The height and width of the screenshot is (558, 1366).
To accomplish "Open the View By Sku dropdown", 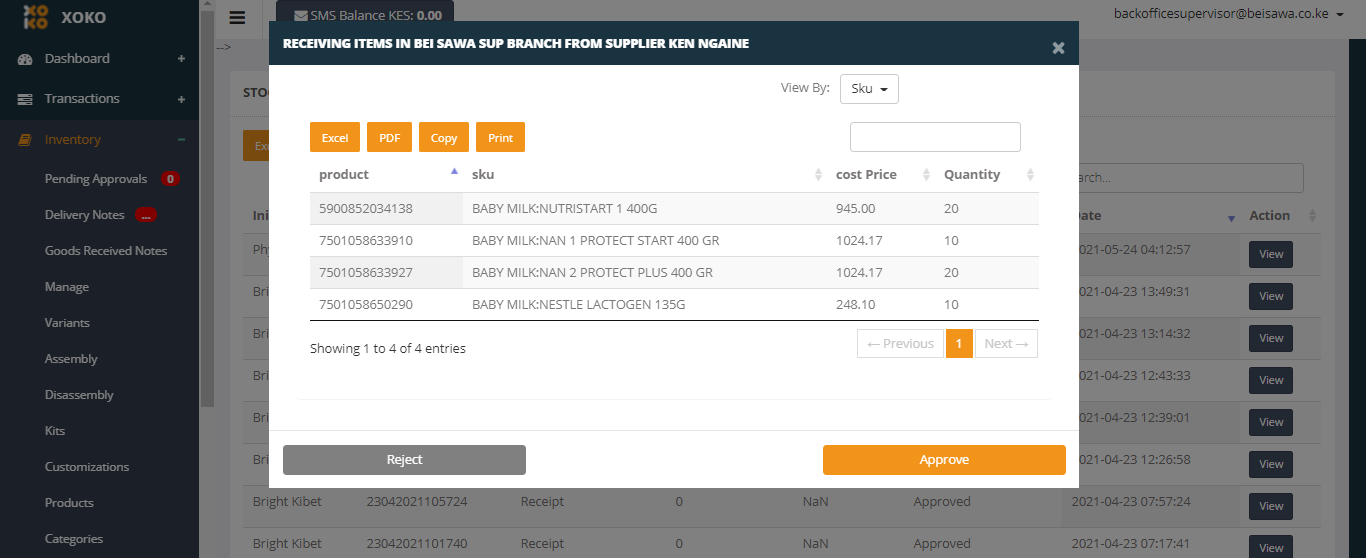I will pyautogui.click(x=869, y=89).
